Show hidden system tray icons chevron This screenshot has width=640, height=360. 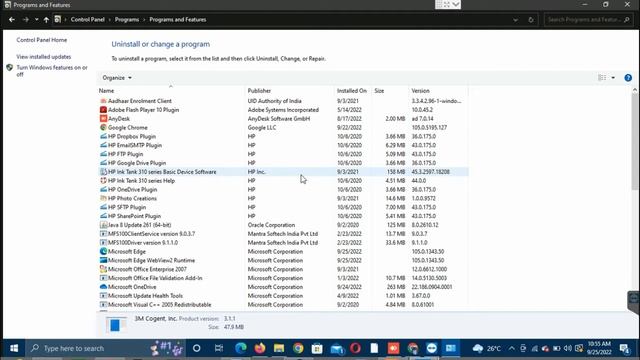click(511, 348)
